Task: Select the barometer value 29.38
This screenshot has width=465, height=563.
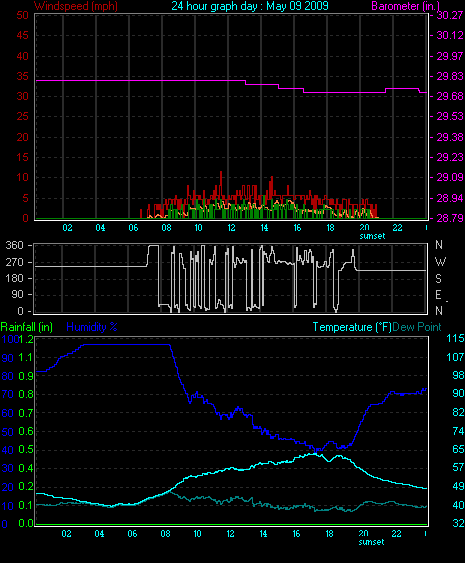Action: pyautogui.click(x=450, y=137)
